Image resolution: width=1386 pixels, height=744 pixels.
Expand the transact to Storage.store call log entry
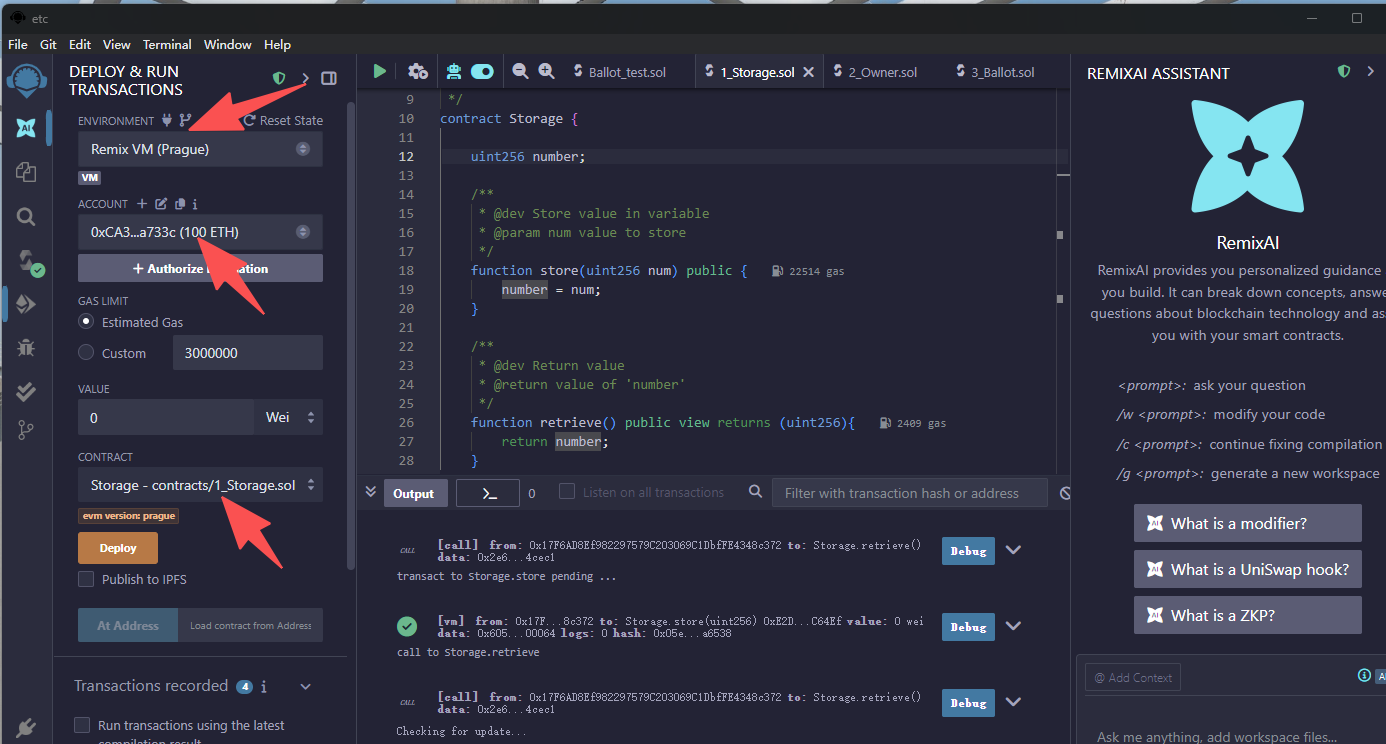click(1013, 550)
